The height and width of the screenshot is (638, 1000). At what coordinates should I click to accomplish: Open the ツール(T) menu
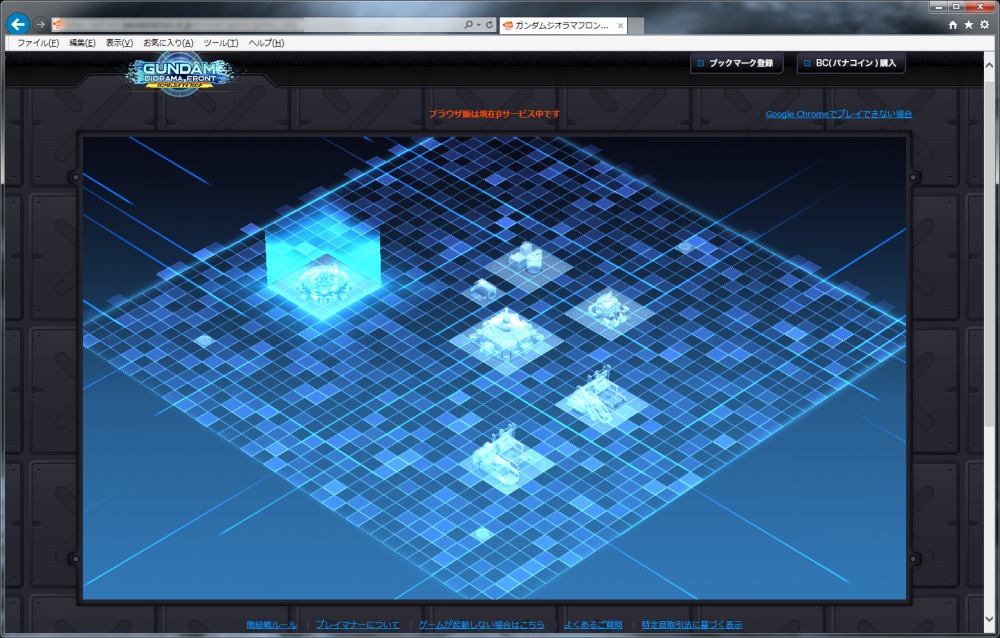[220, 43]
